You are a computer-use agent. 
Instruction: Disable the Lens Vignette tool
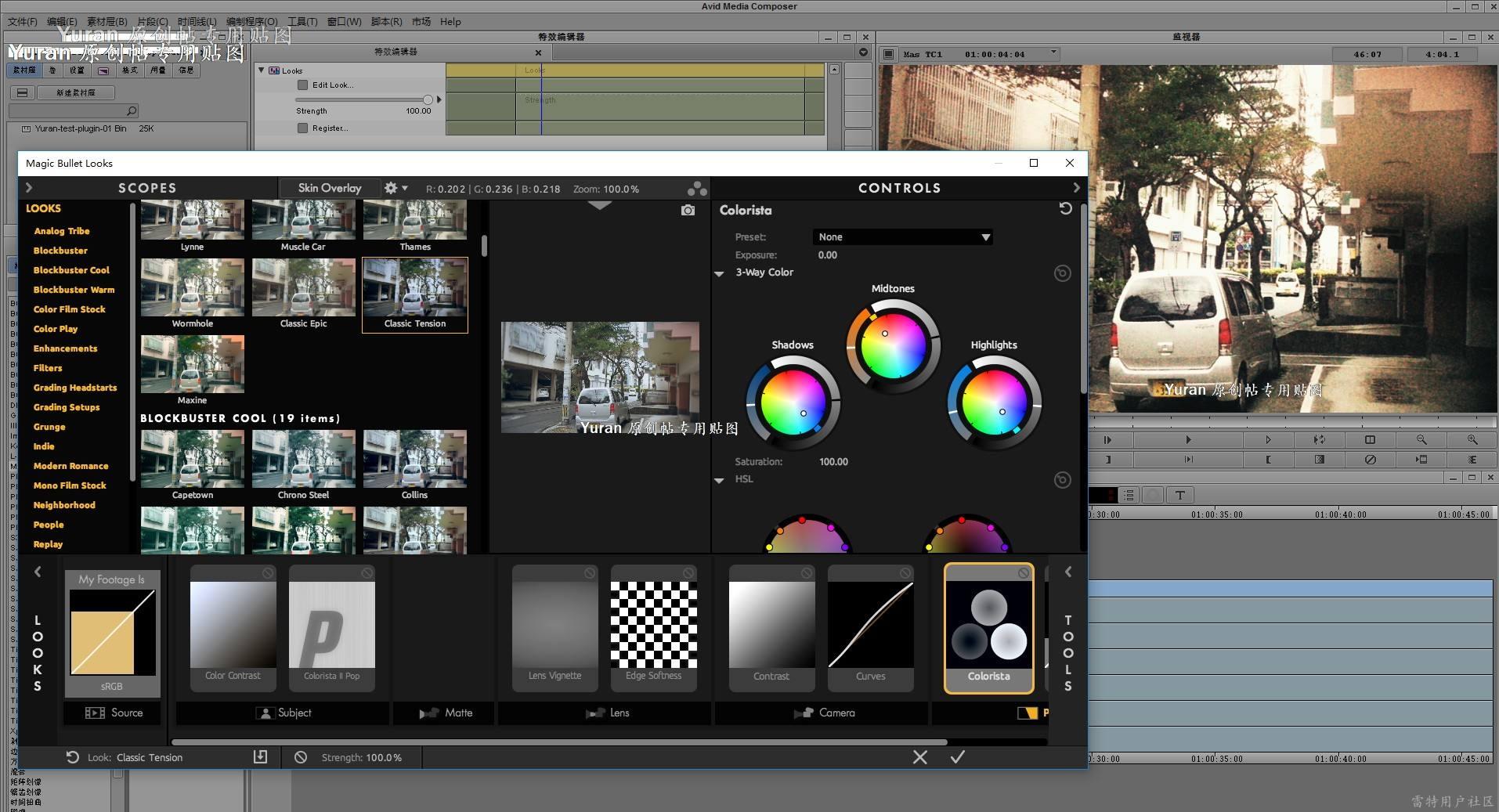(x=589, y=573)
